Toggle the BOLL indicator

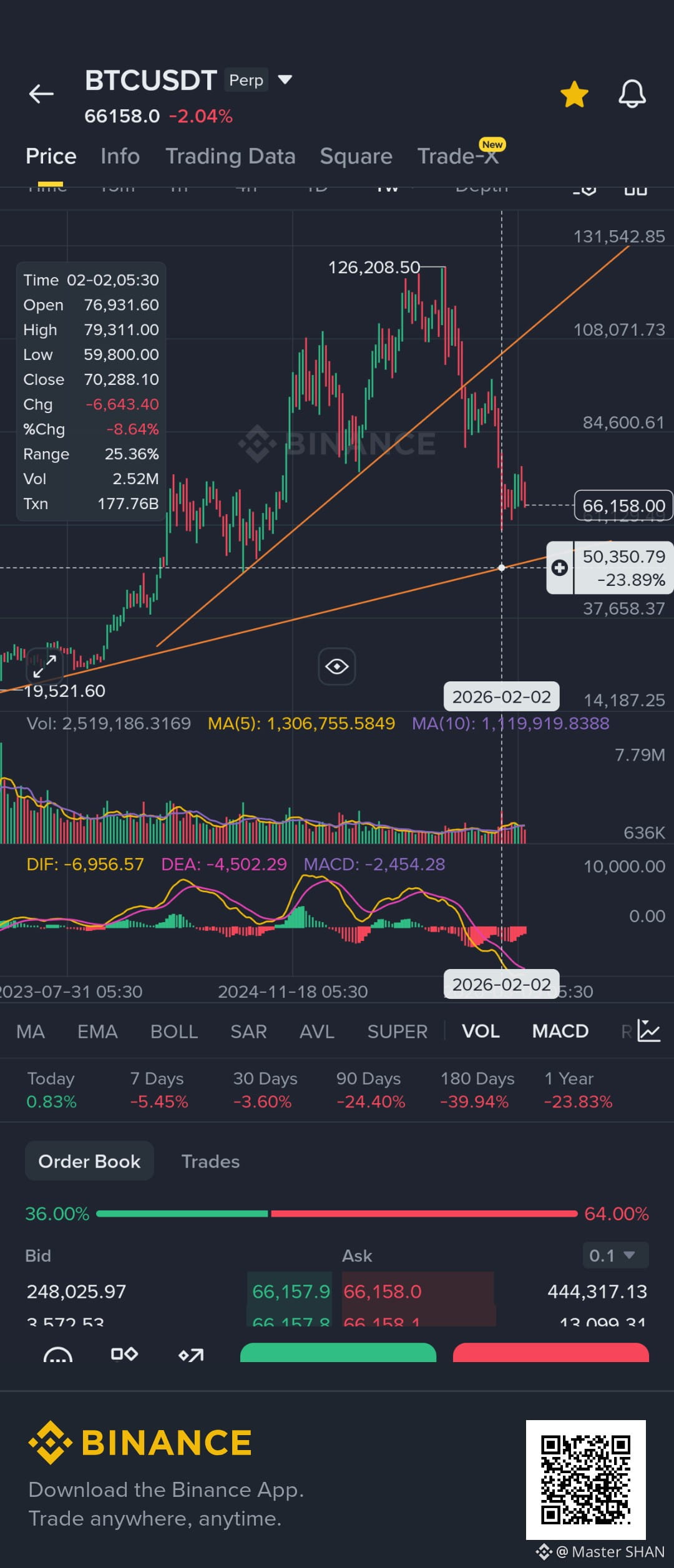(174, 1031)
